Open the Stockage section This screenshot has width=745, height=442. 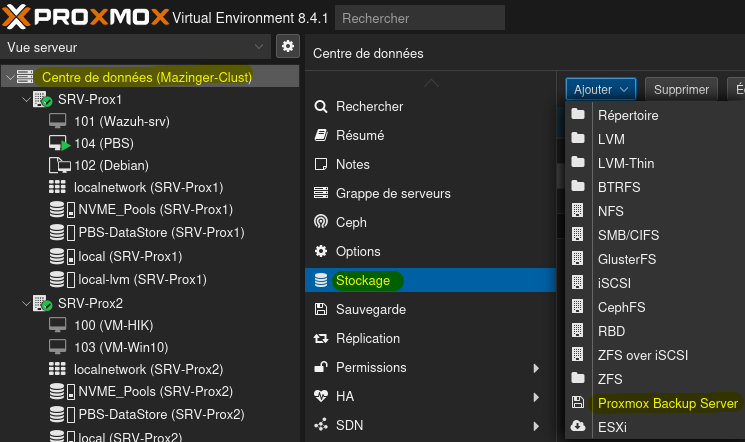[363, 280]
